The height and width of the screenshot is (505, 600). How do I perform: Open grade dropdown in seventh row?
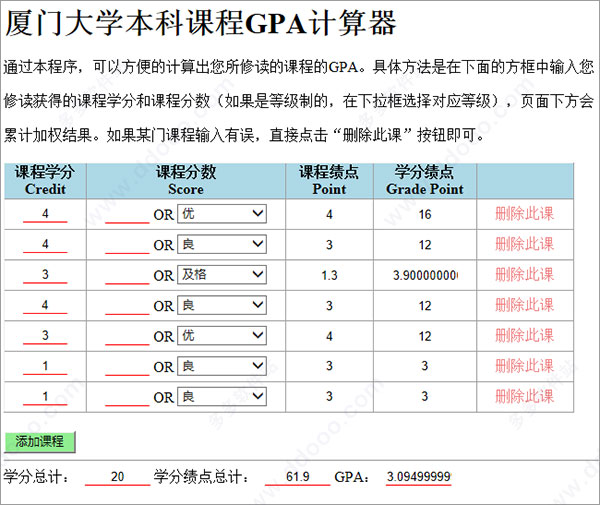point(222,397)
